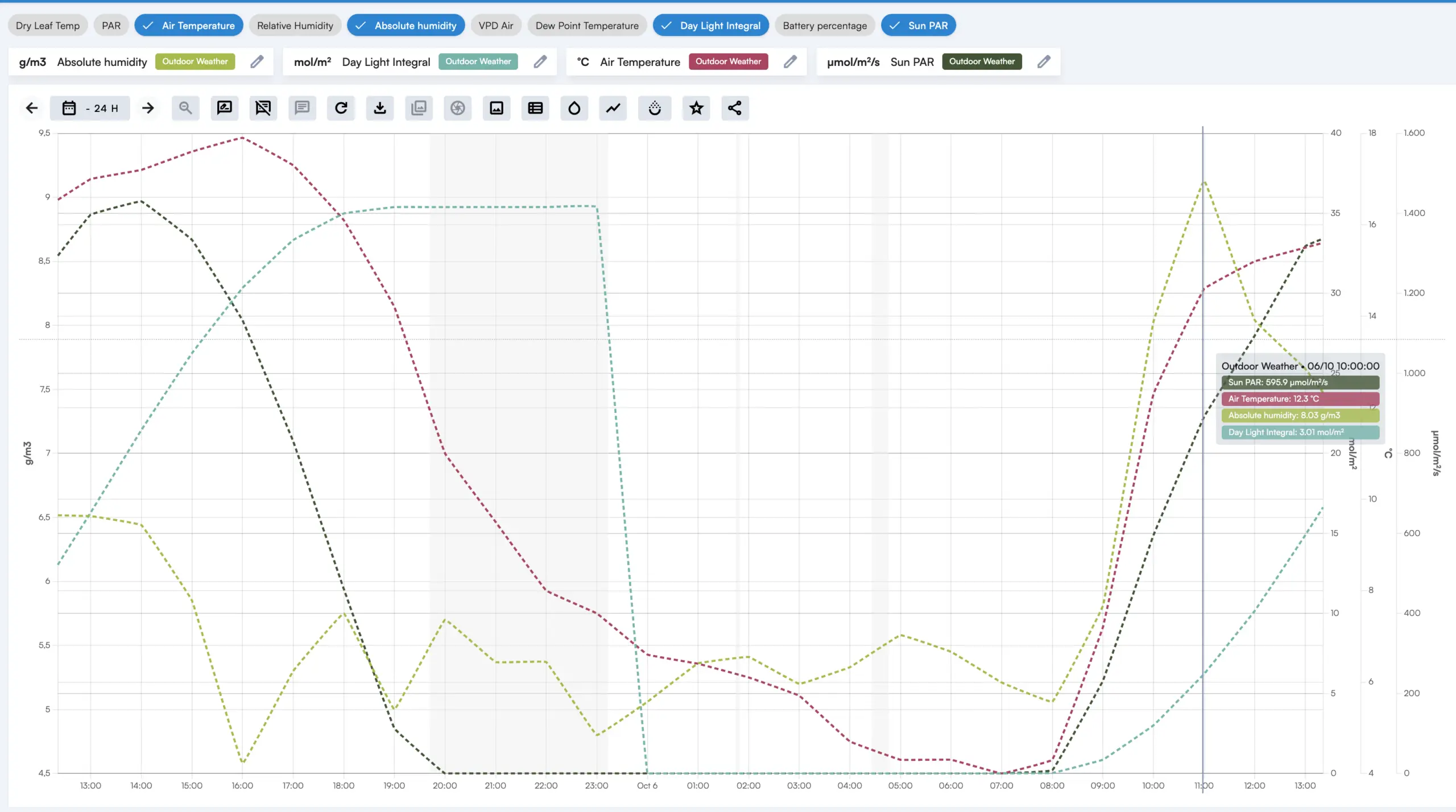This screenshot has height=812, width=1456.
Task: Enable VPD Air chip
Action: (496, 26)
